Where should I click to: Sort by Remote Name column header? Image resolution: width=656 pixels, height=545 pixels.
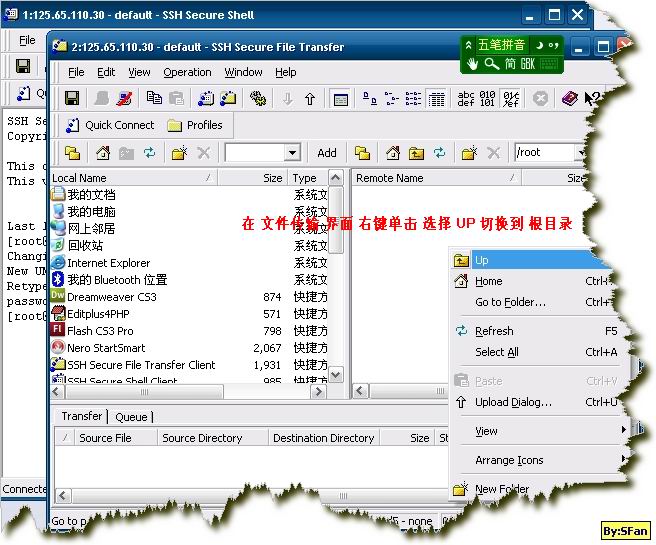click(x=436, y=178)
